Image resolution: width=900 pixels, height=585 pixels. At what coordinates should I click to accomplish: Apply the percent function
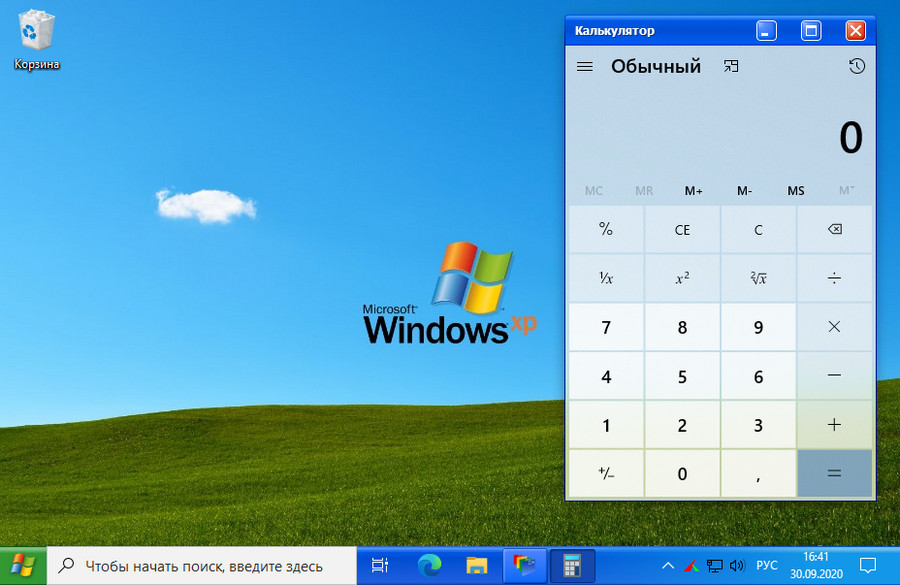coord(606,230)
